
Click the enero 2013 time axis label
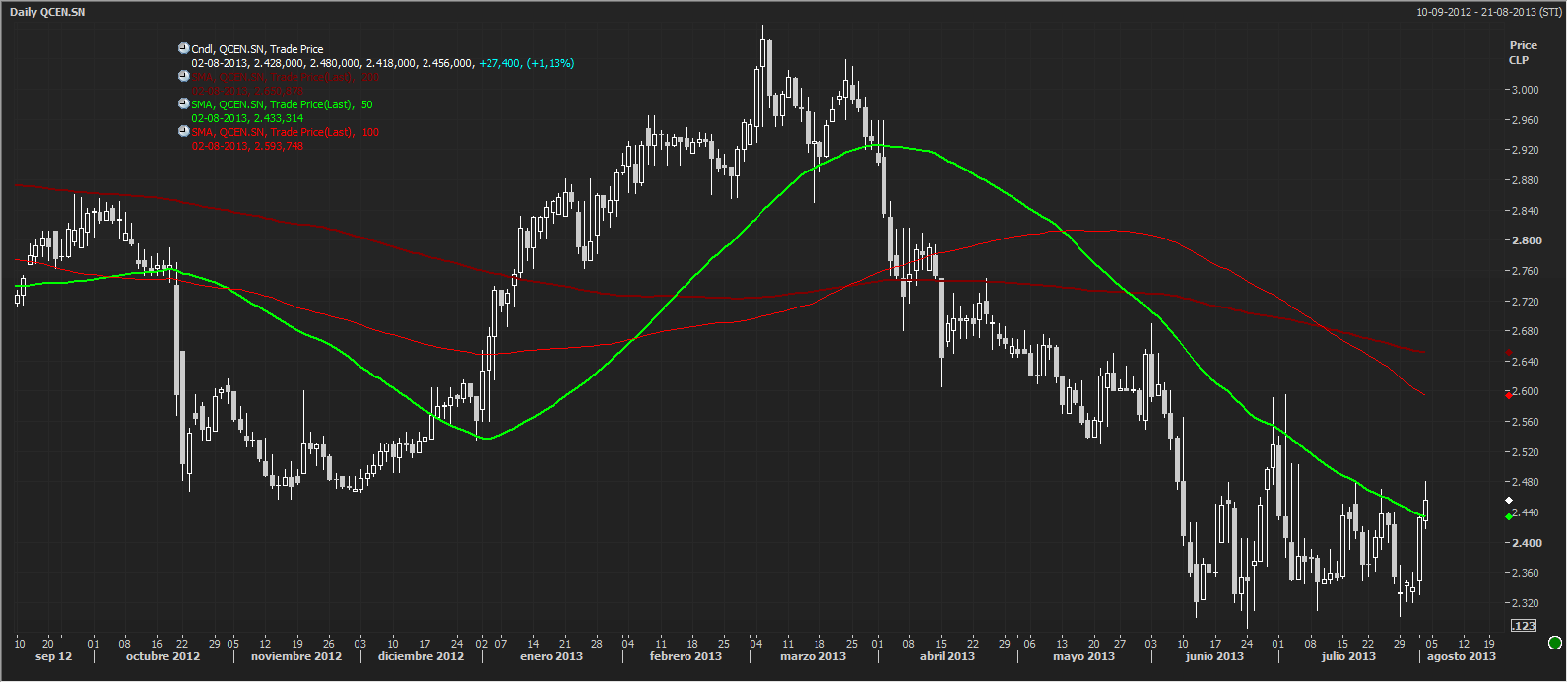tap(552, 656)
